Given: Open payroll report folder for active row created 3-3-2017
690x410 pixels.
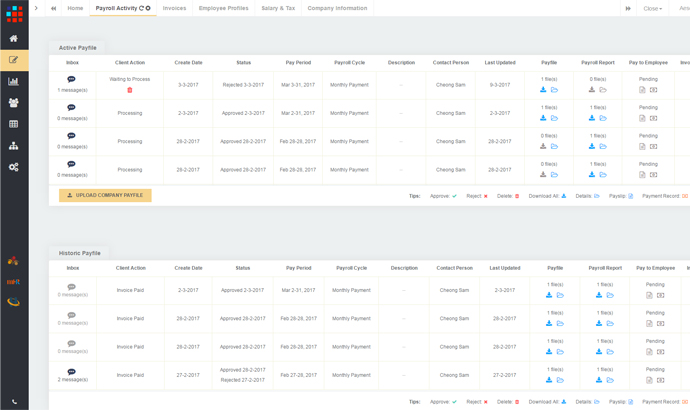Looking at the screenshot, I should [603, 90].
